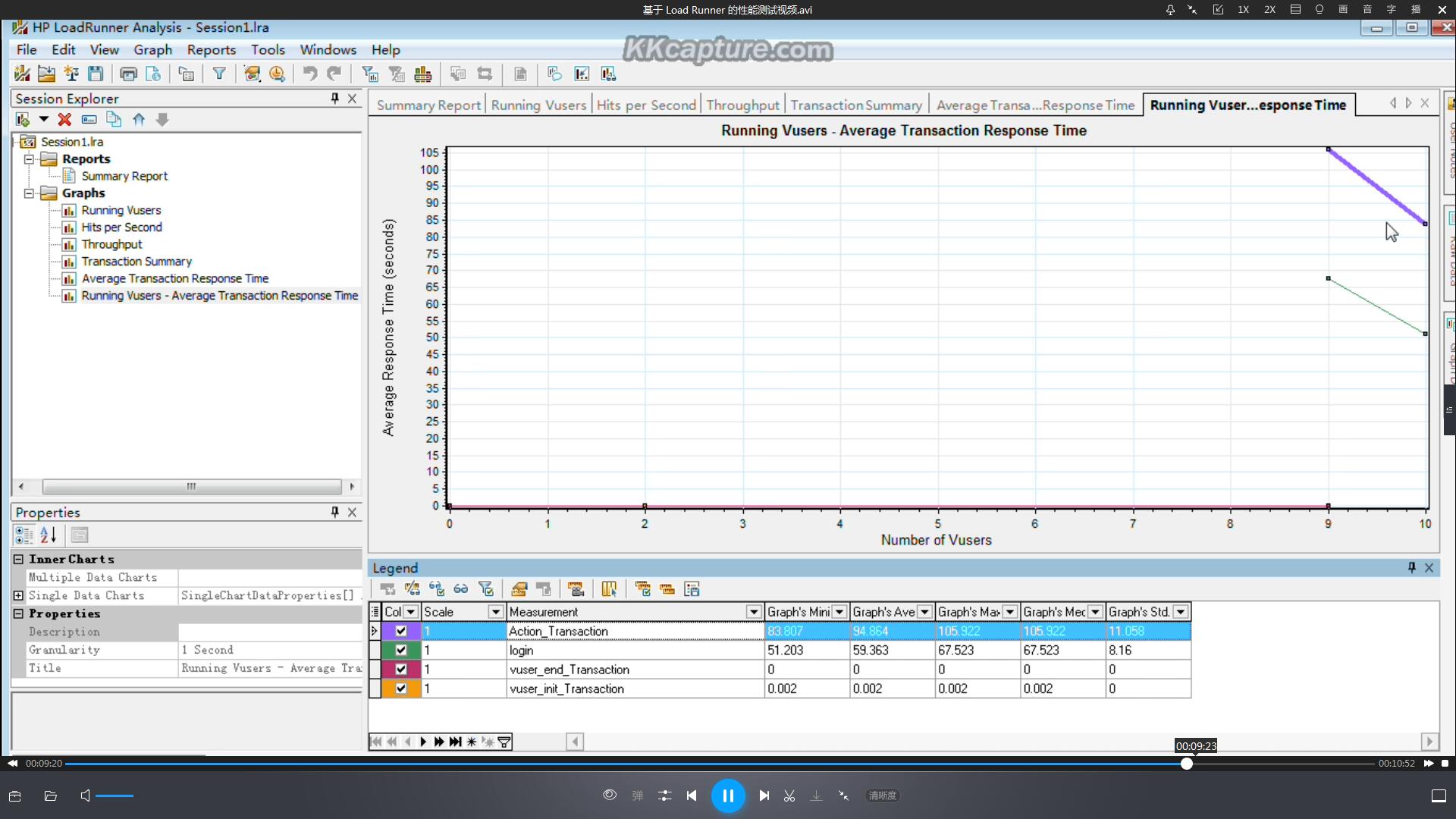Click the Legend filter-with-check icon
Screen dimensions: 1456x819
[x=486, y=588]
